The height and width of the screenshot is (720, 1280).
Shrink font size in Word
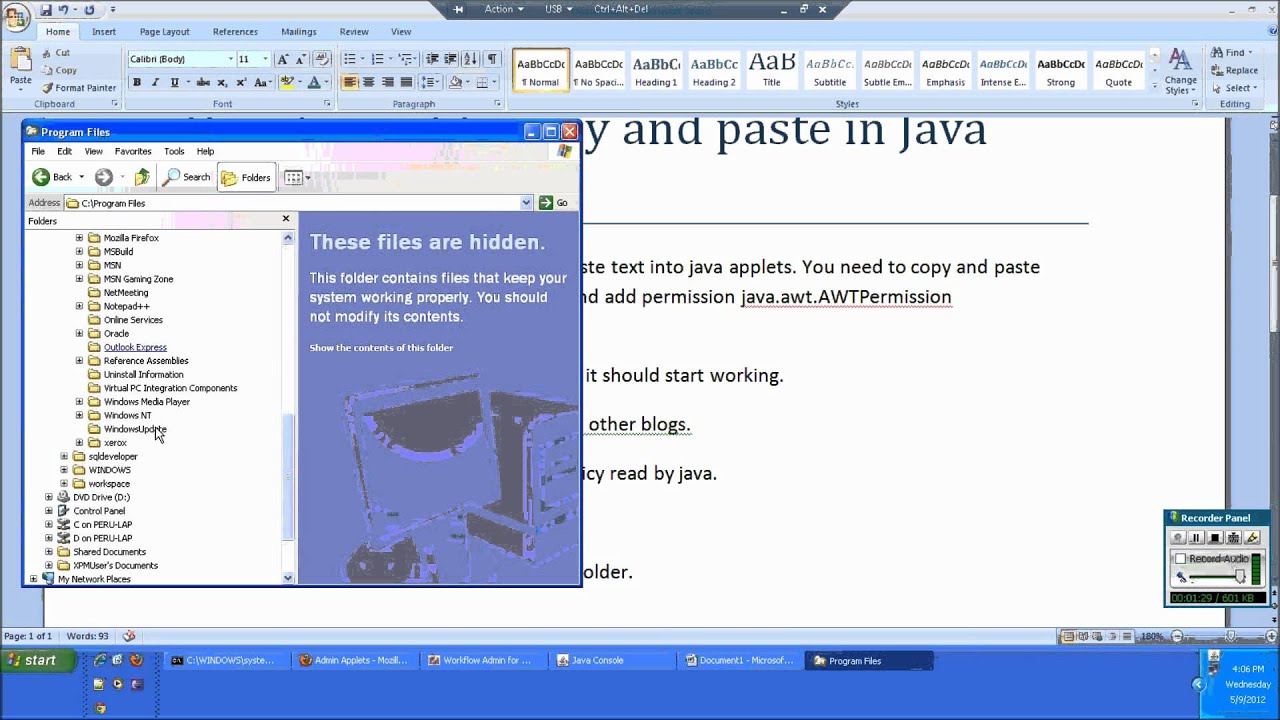tap(300, 59)
